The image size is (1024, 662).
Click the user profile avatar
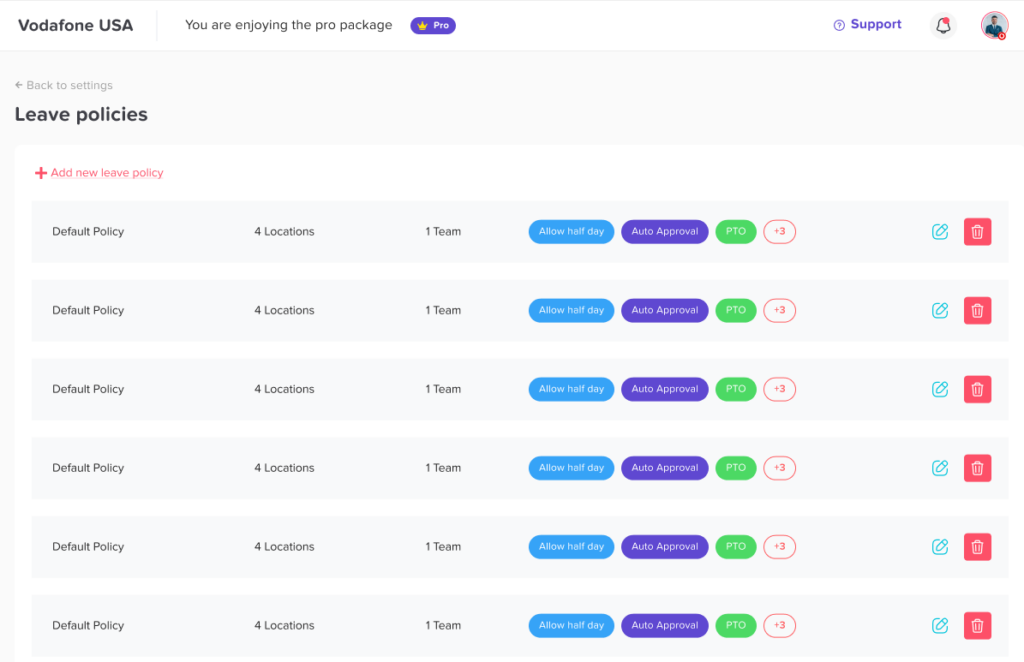tap(994, 25)
